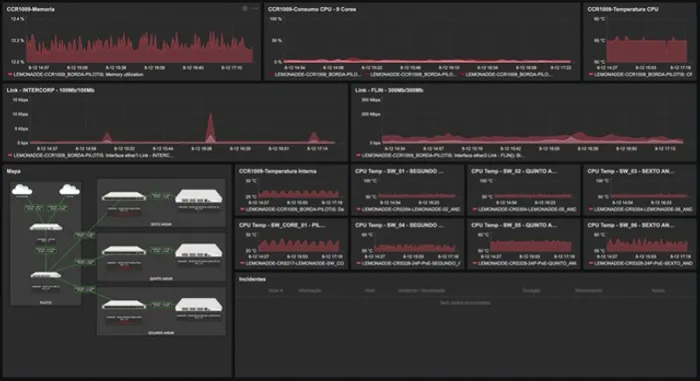The width and height of the screenshot is (700, 381).
Task: Click the Link - INTERCORP - 100Mb/100Mb title
Action: (50, 90)
